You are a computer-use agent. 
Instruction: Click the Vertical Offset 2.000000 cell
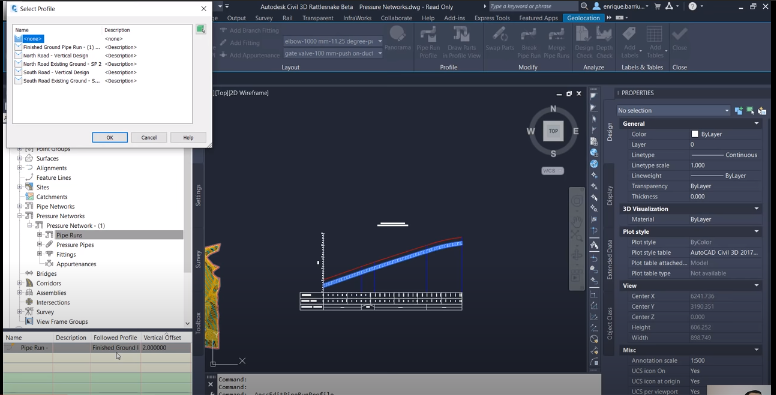(166, 347)
